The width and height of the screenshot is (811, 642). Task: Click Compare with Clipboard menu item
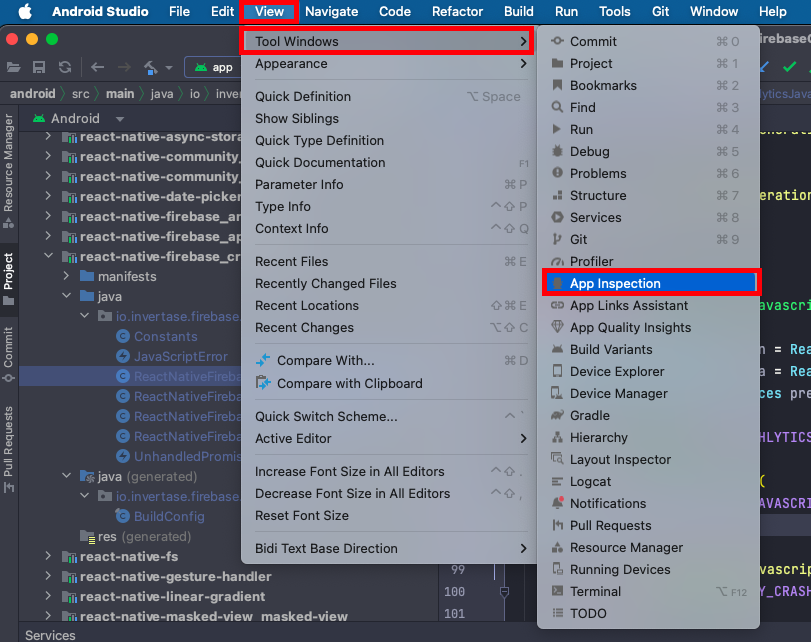387,383
